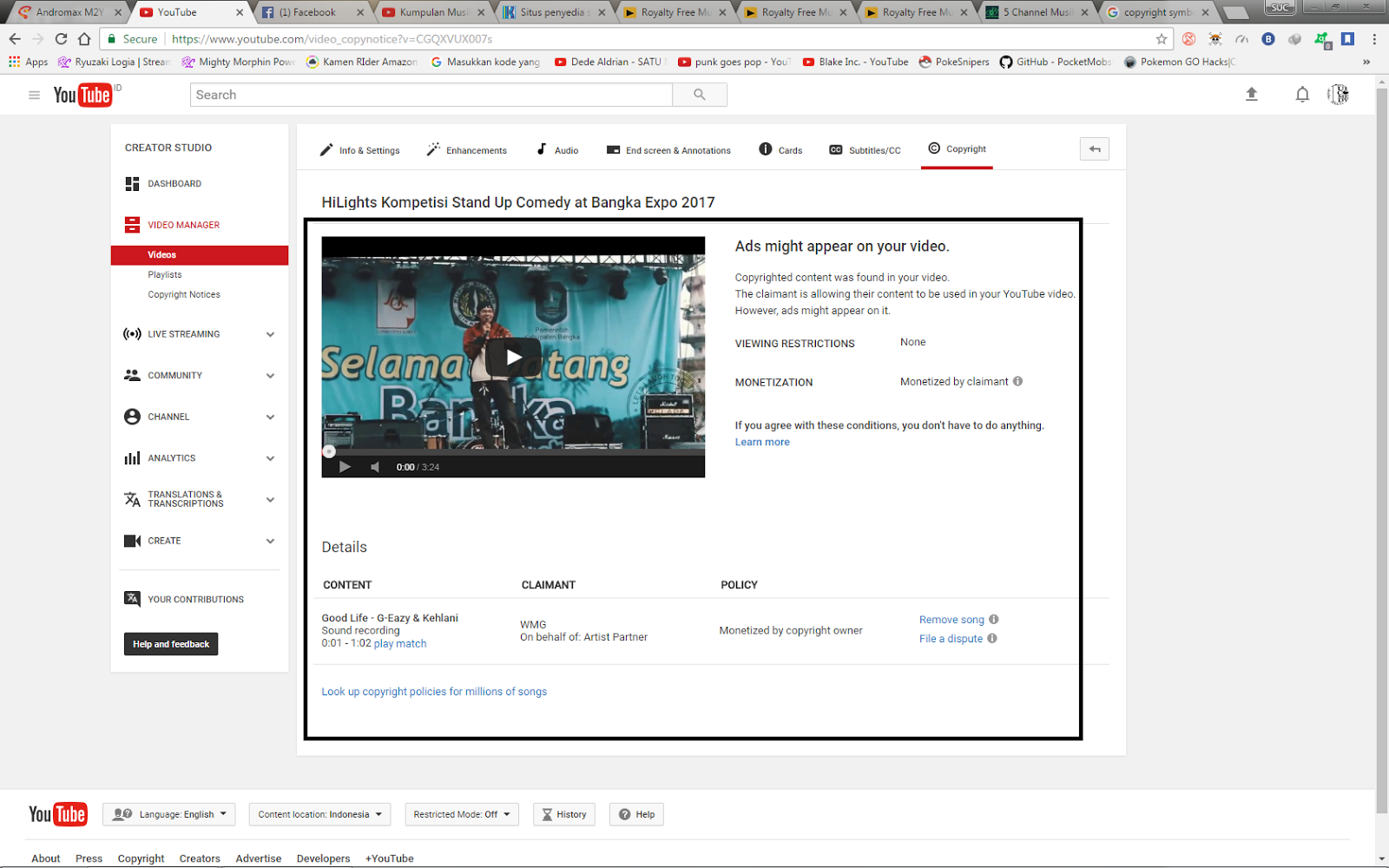Open the notifications bell
Viewport: 1389px width, 868px height.
(x=1302, y=94)
